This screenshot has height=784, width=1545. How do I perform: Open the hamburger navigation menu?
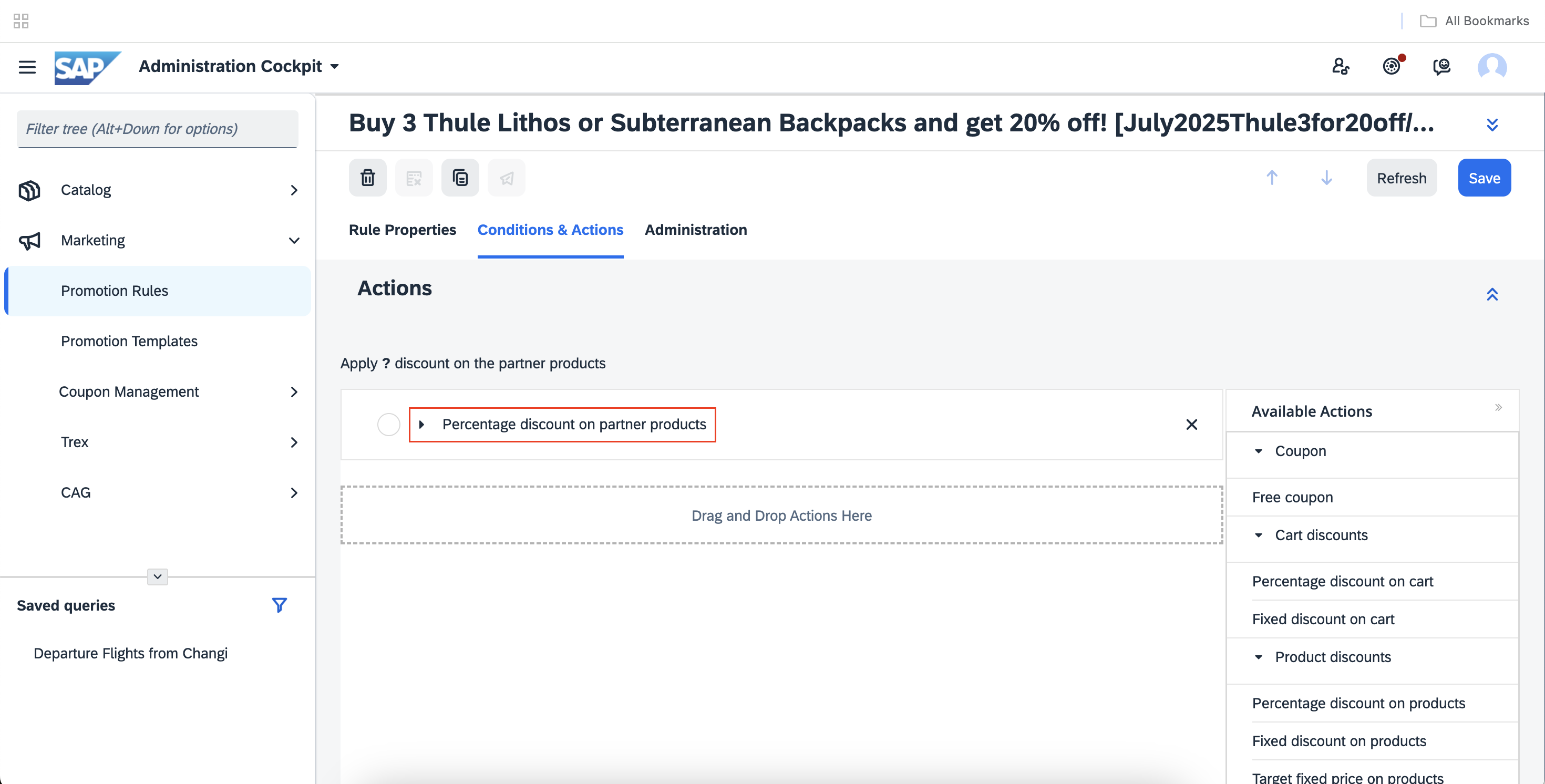click(x=27, y=67)
